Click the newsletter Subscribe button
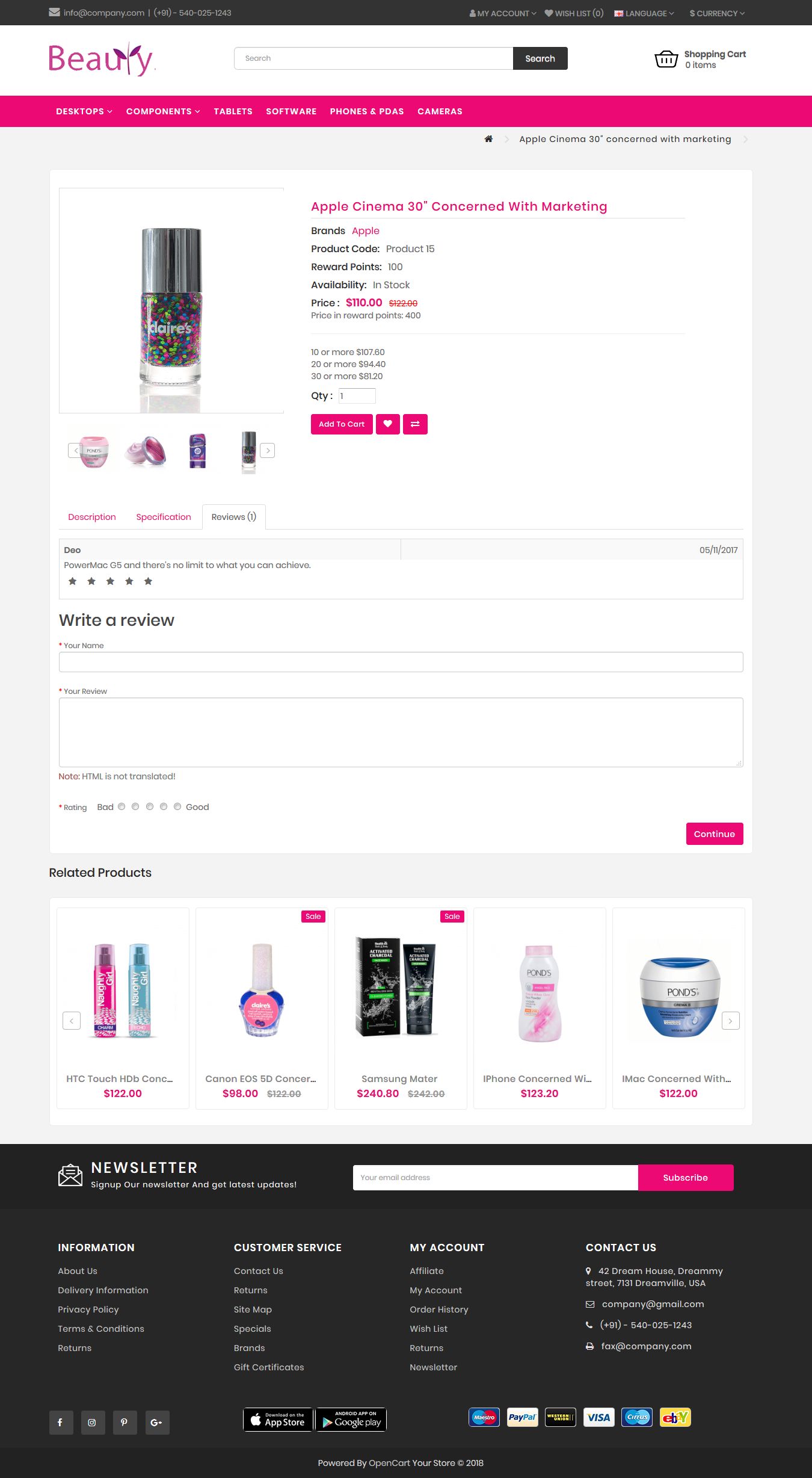The image size is (812, 1478). pos(686,1178)
